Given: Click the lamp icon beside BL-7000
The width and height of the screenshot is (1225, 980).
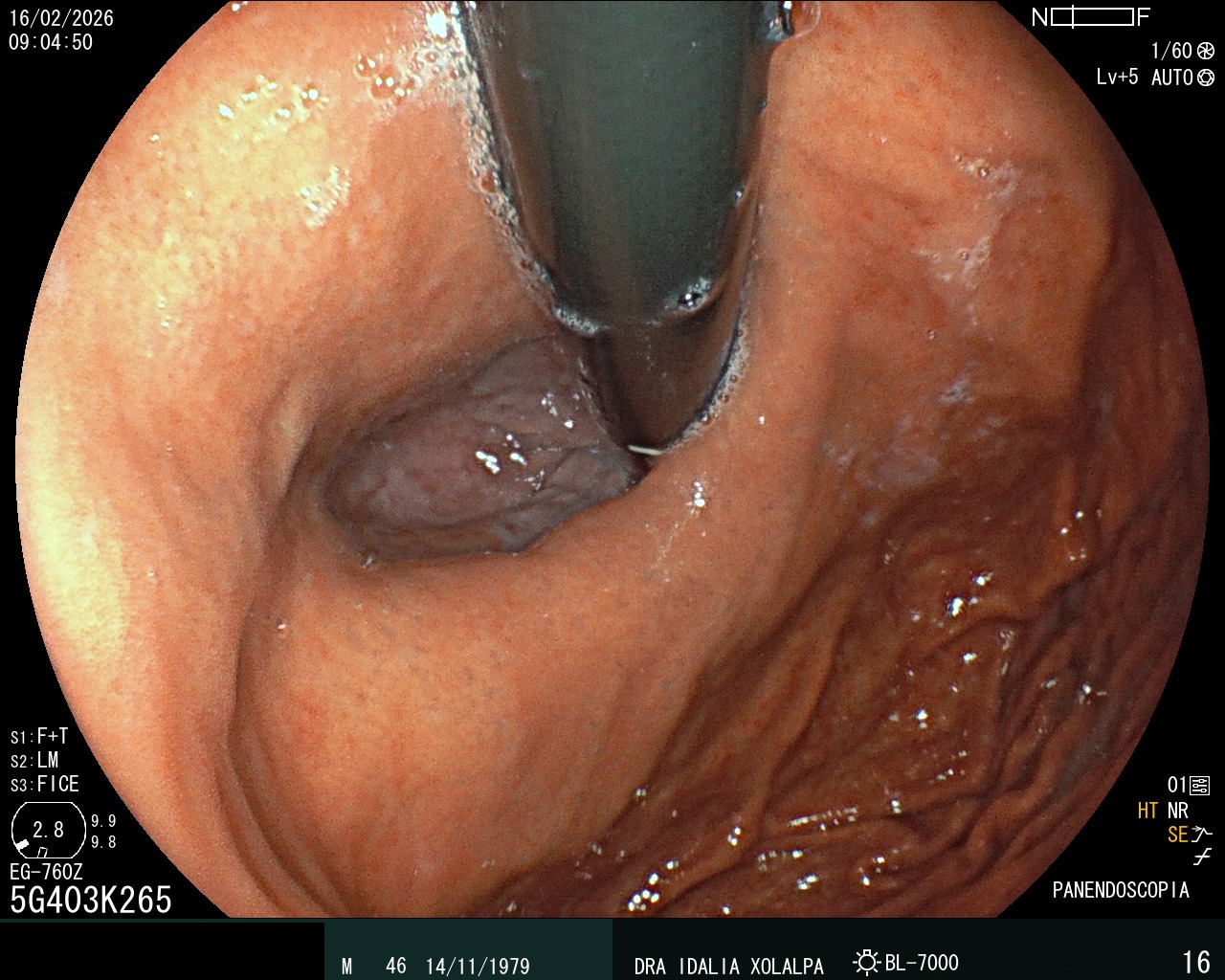Looking at the screenshot, I should point(866,965).
